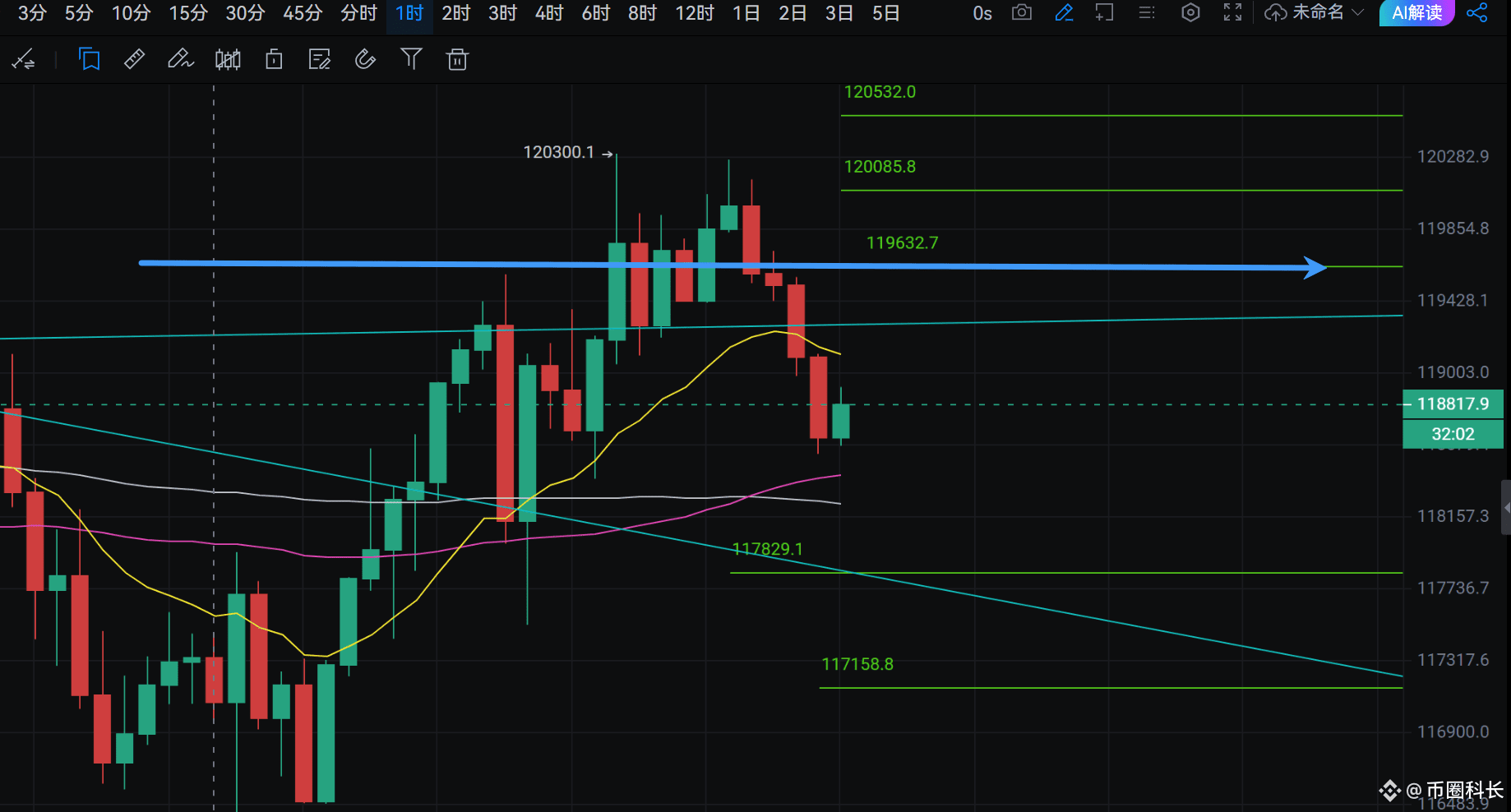Select the 117829.1 support level label
This screenshot has height=812, width=1511.
(x=767, y=549)
